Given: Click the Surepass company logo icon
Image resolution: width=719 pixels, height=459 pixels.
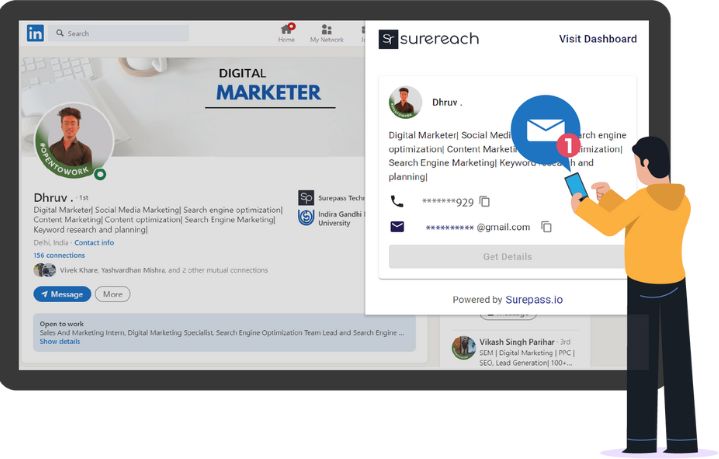Looking at the screenshot, I should point(306,197).
